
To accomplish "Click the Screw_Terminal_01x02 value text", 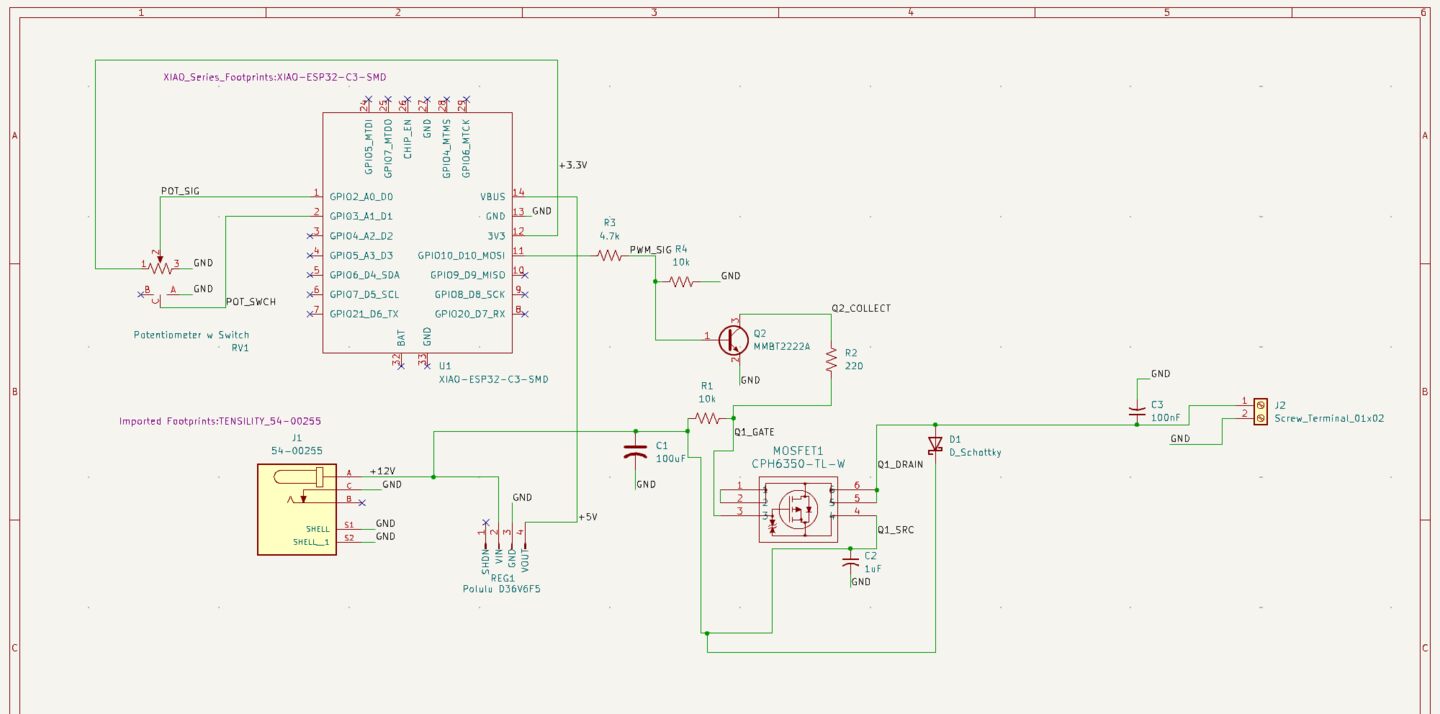I will 1330,419.
